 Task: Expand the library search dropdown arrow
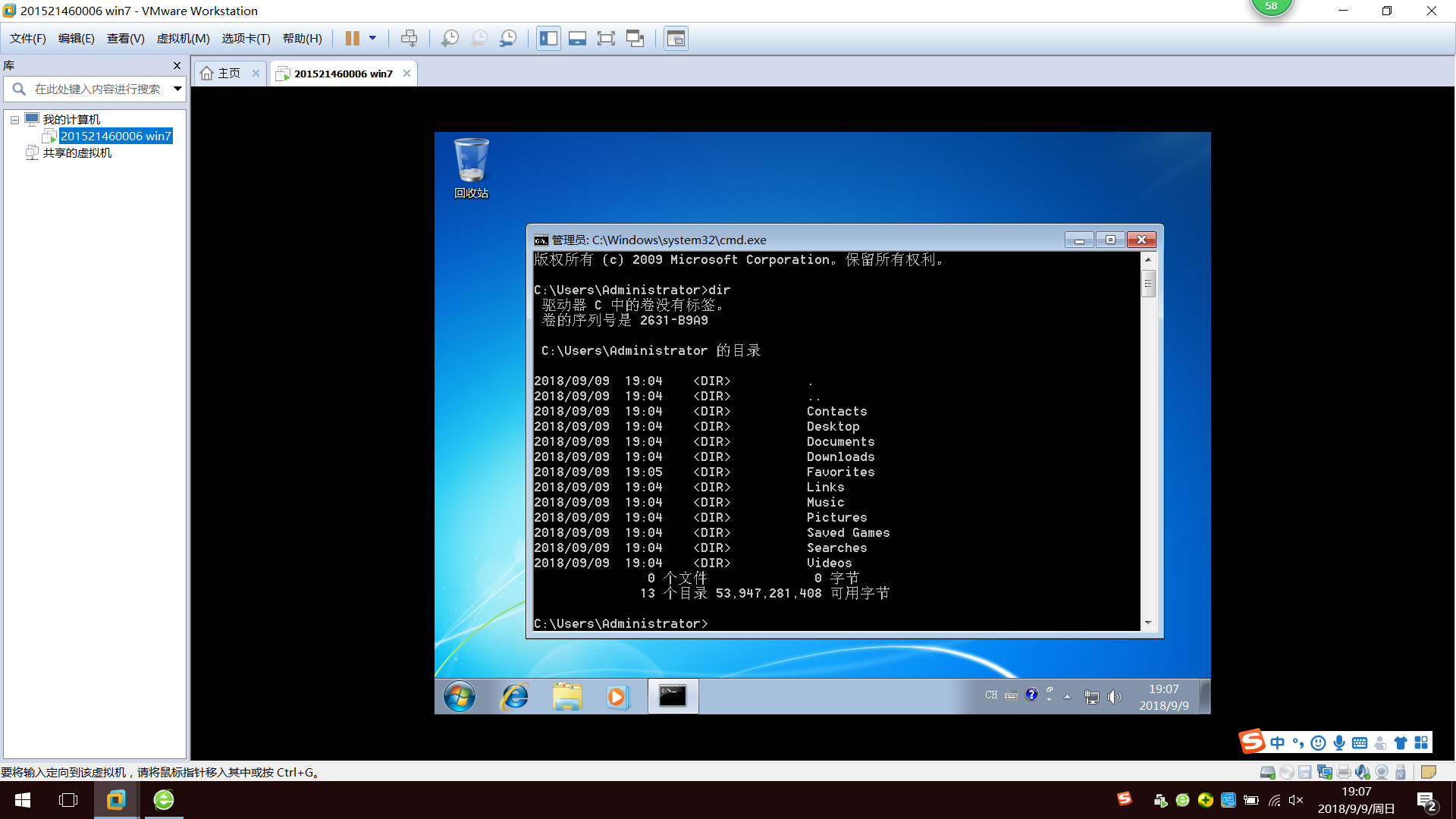click(177, 89)
